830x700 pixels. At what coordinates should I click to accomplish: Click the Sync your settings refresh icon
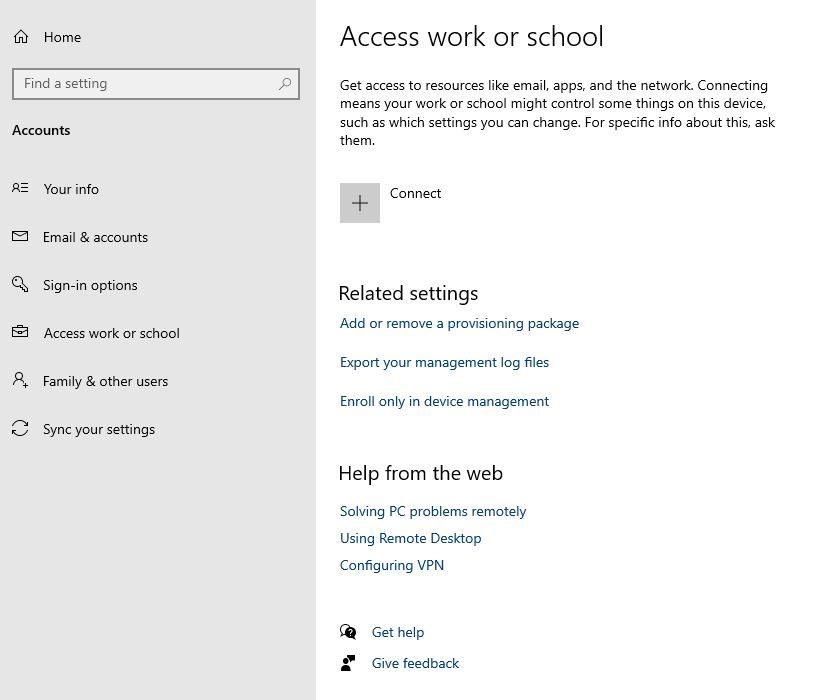(x=20, y=429)
